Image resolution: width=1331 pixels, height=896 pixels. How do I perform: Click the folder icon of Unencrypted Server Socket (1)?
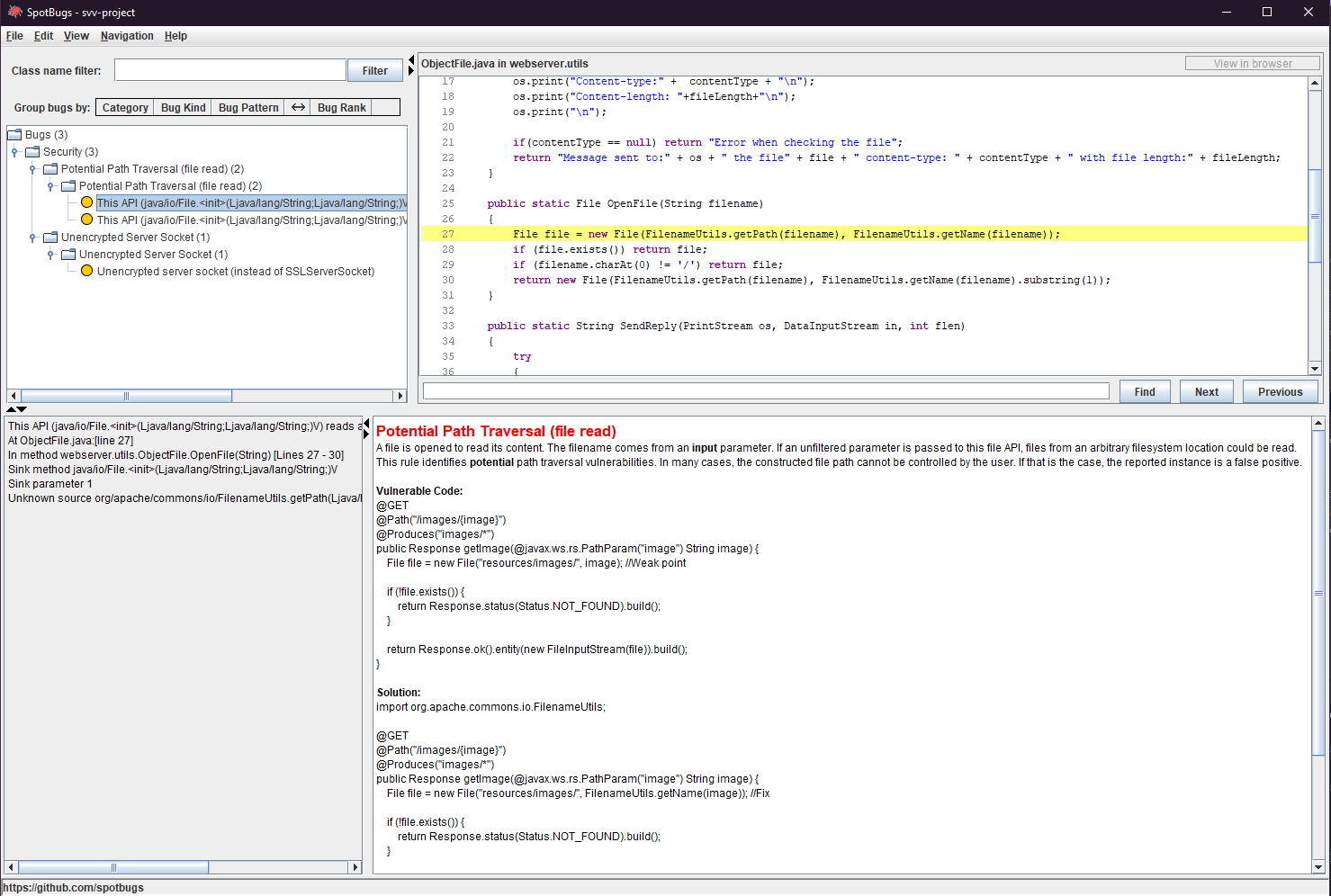click(x=67, y=254)
